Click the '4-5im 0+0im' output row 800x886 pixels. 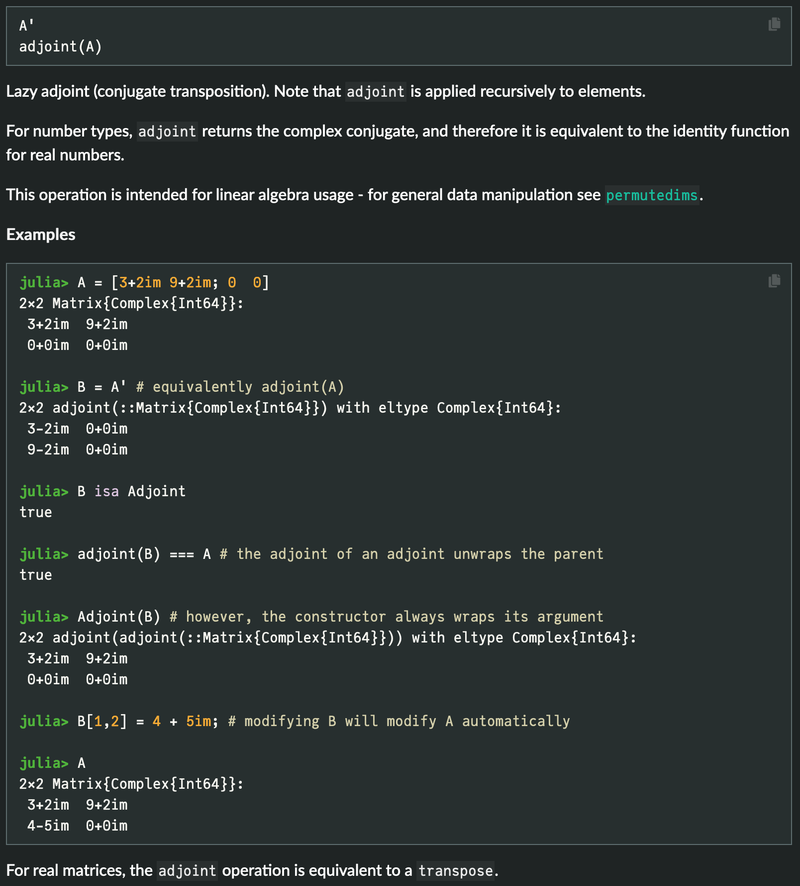point(77,826)
